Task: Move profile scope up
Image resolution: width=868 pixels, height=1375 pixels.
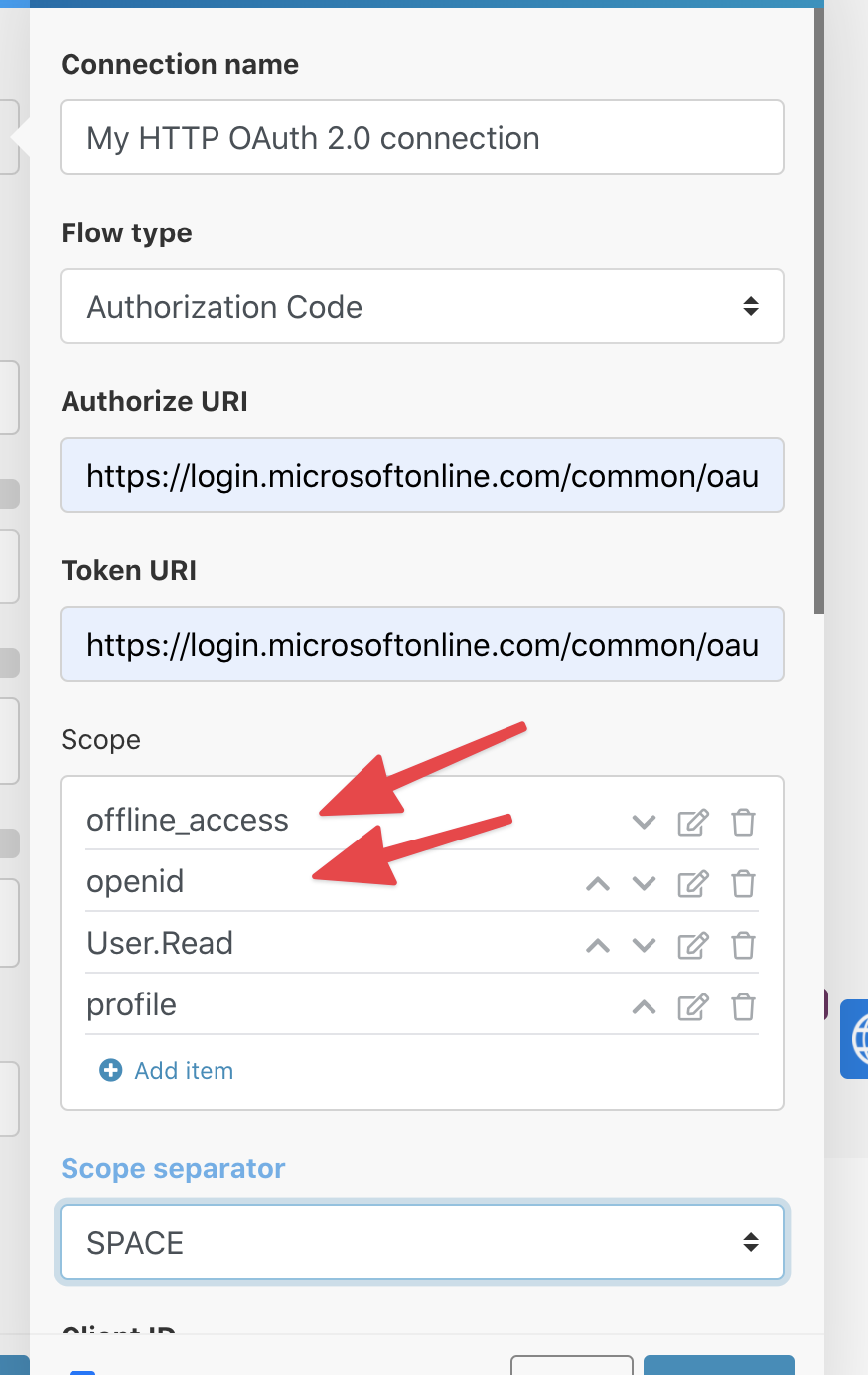Action: pyautogui.click(x=645, y=1007)
